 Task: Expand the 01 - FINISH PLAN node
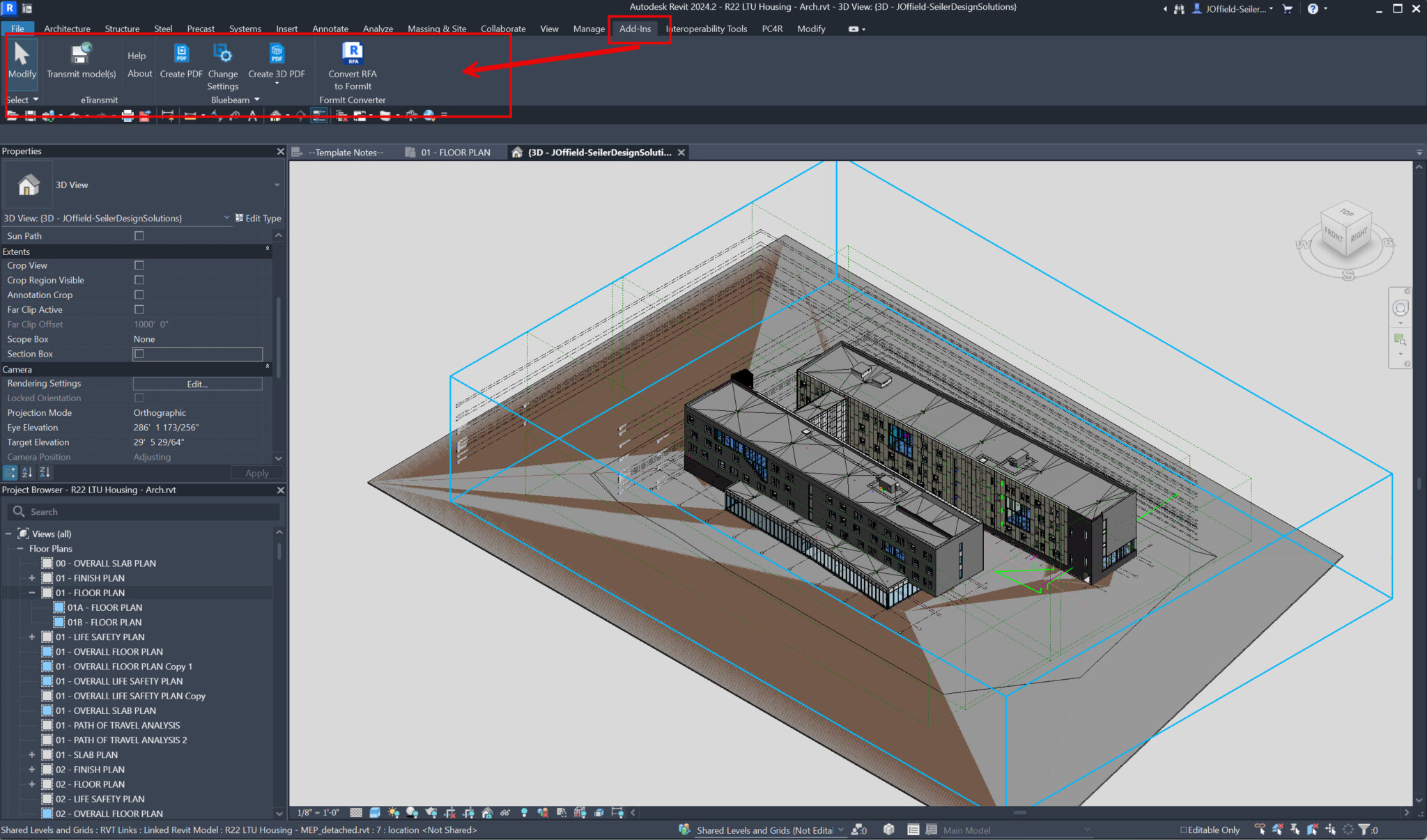click(x=32, y=578)
